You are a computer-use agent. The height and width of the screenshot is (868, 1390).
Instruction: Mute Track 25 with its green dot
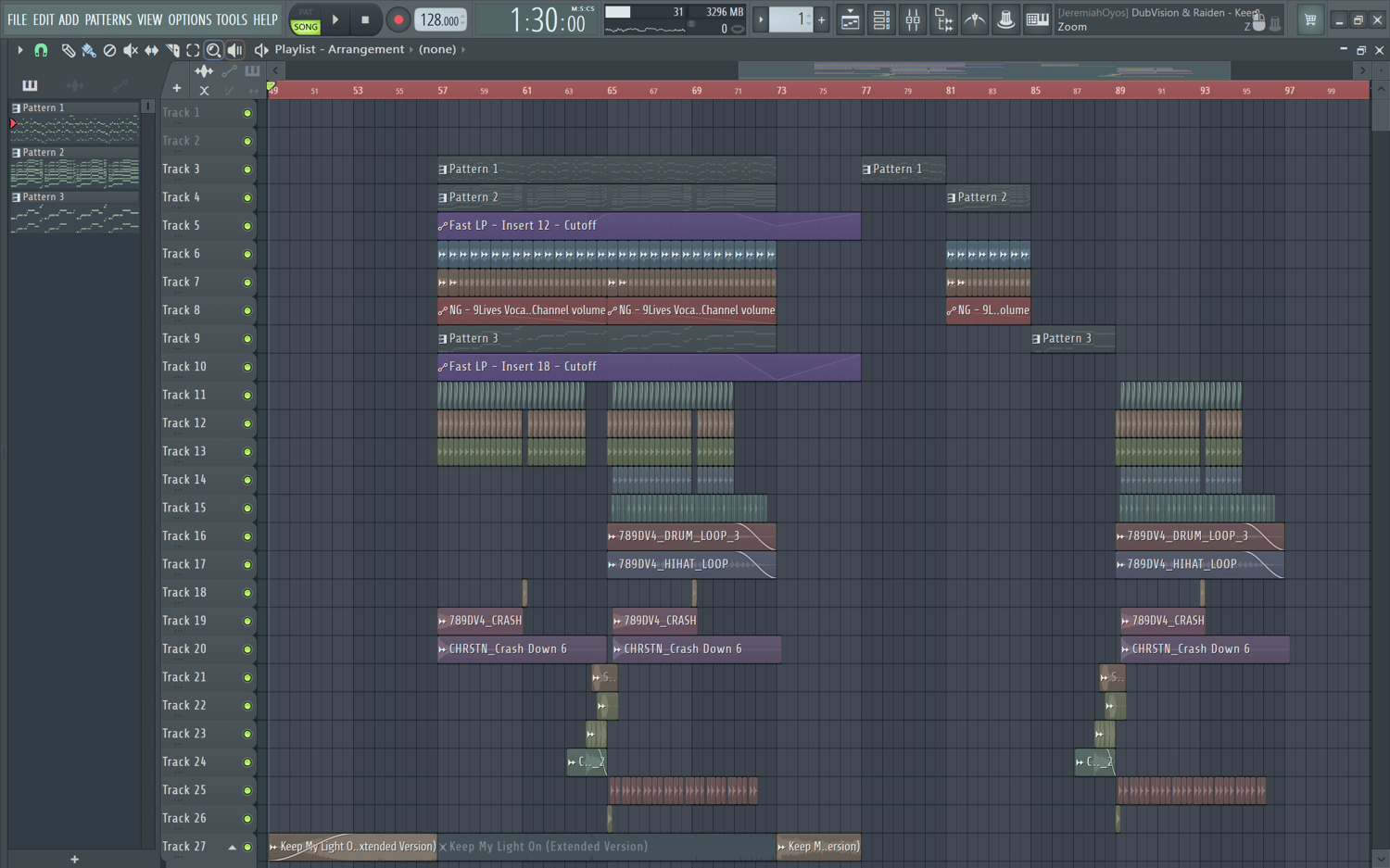click(247, 790)
